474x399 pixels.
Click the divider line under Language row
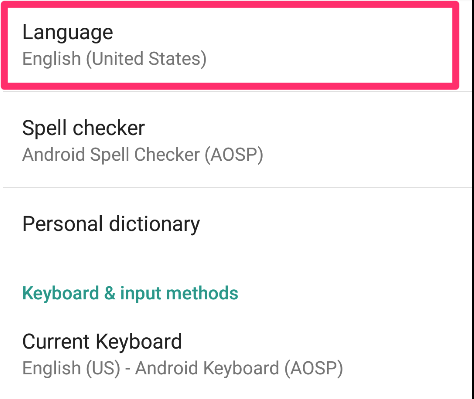[x=237, y=91]
